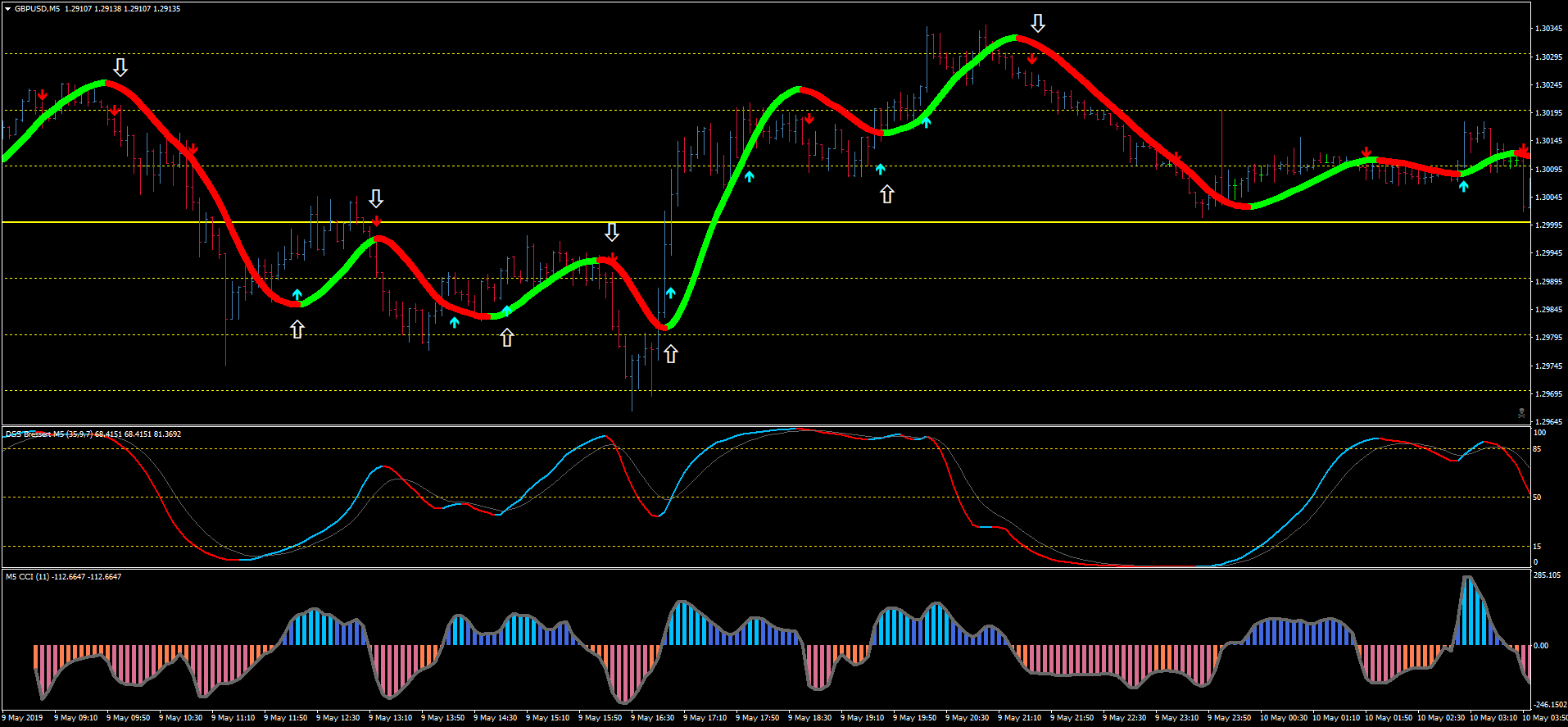1568x727 pixels.
Task: Click the 9 May 22:30 time label
Action: [x=1124, y=718]
